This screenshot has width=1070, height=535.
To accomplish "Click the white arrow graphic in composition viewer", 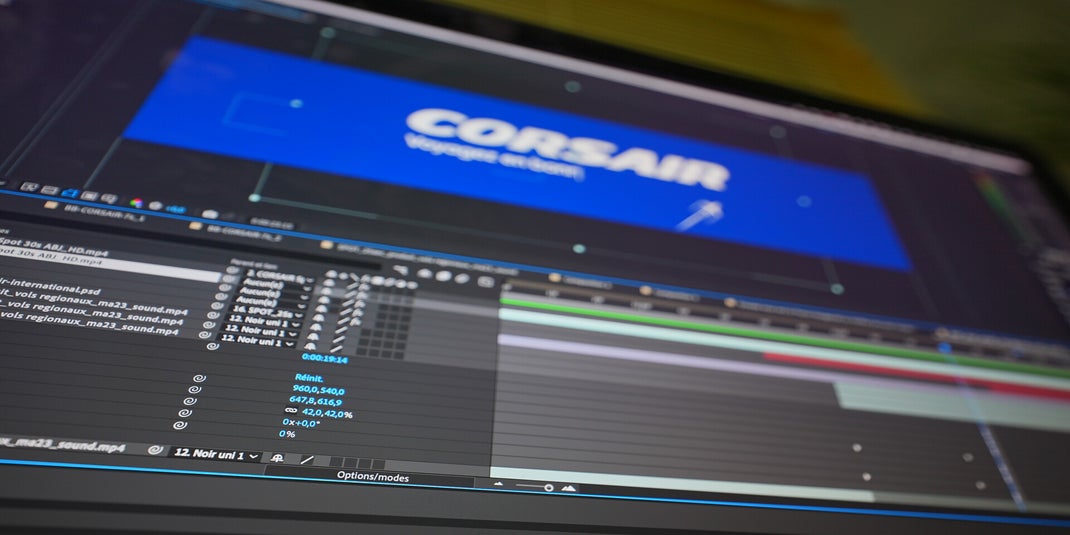I will click(699, 216).
